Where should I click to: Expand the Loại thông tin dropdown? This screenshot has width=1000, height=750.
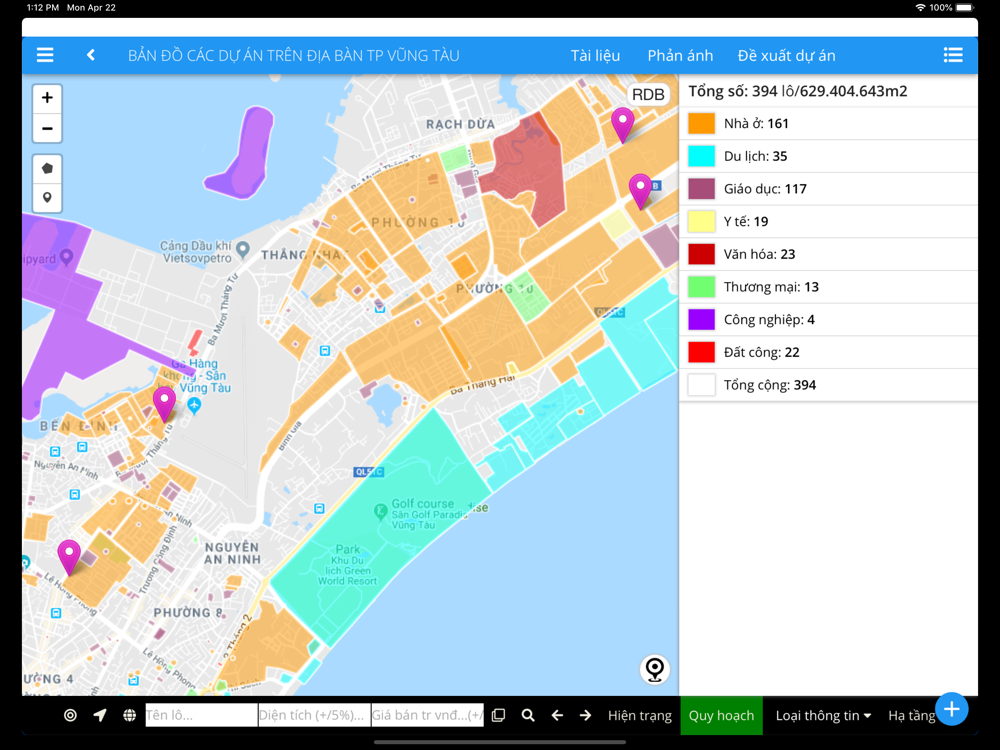[x=823, y=716]
